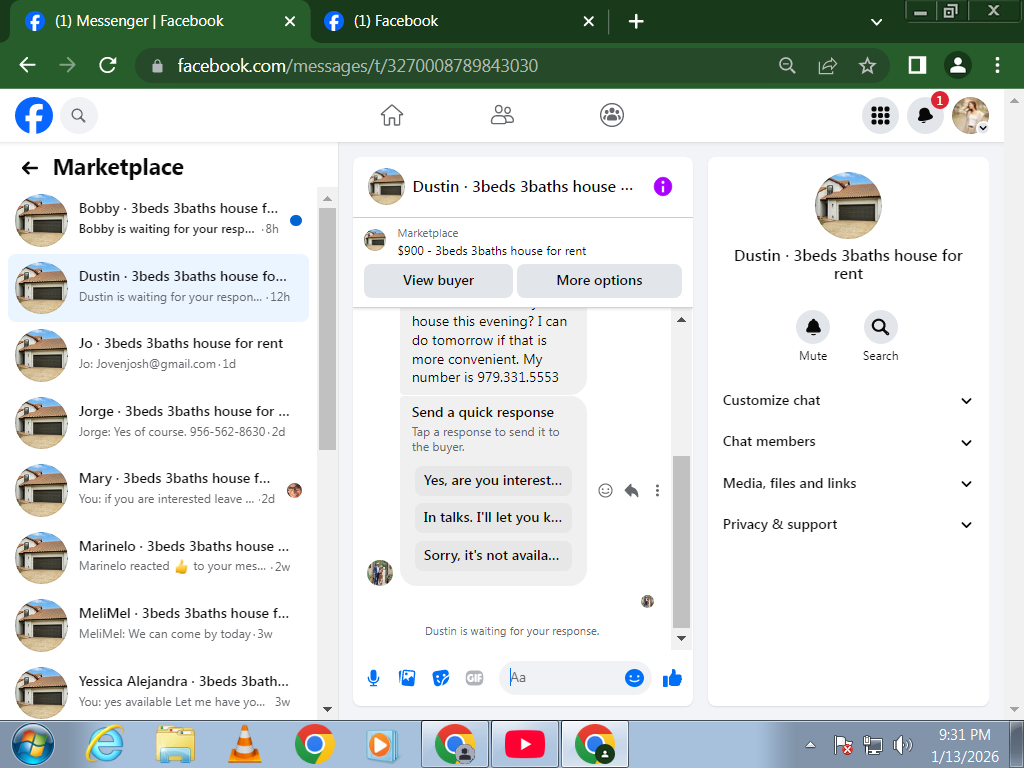
Task: Open the $900 - 3beds 3baths listing link
Action: click(x=491, y=251)
